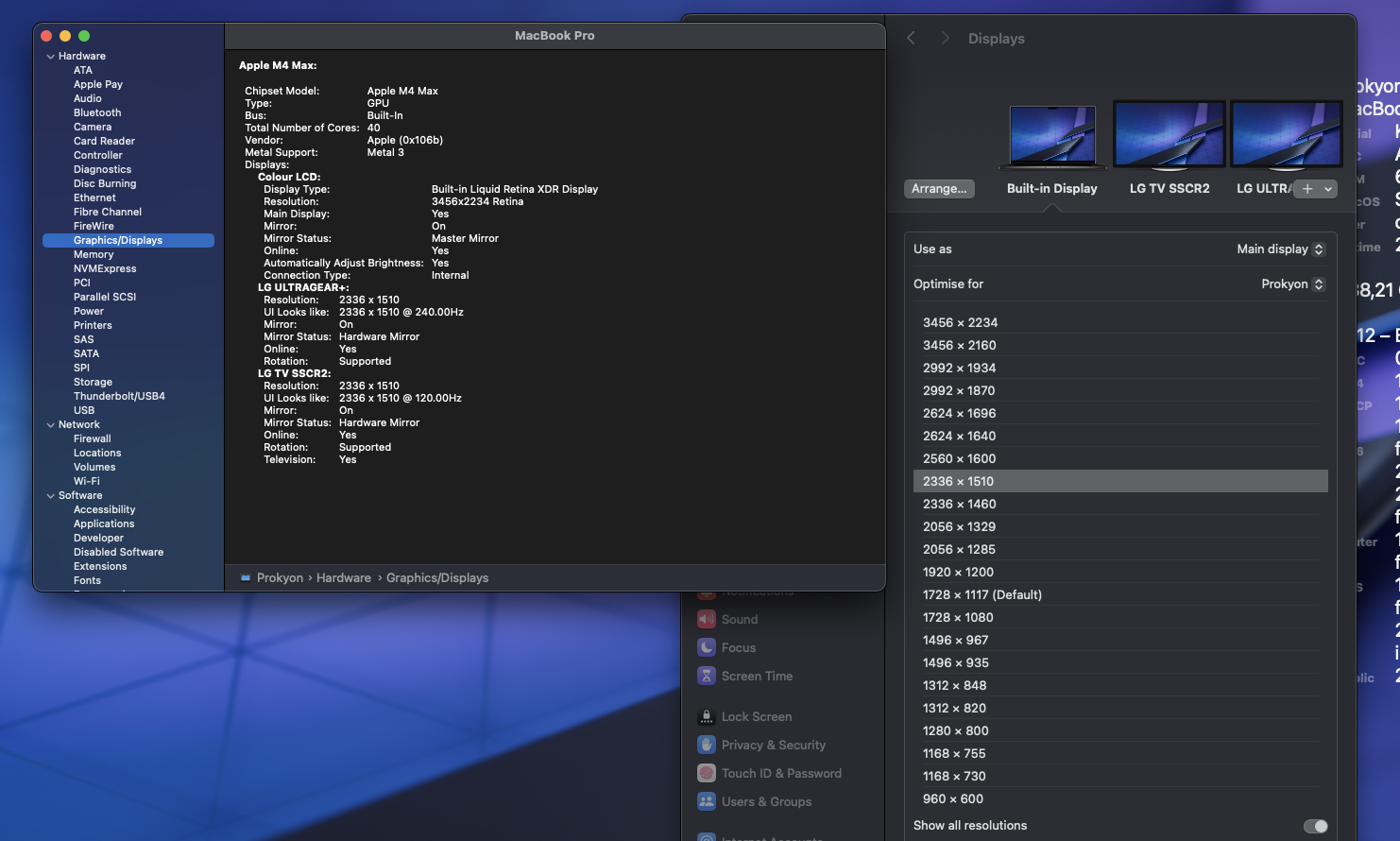Choose 2624 × 1696 resolution
Viewport: 1400px width, 841px height.
[1120, 413]
